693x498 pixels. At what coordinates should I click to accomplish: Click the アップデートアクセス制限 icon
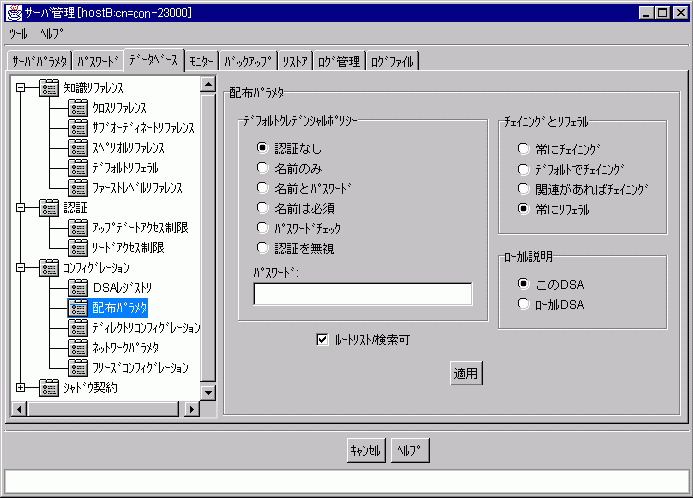pos(78,228)
